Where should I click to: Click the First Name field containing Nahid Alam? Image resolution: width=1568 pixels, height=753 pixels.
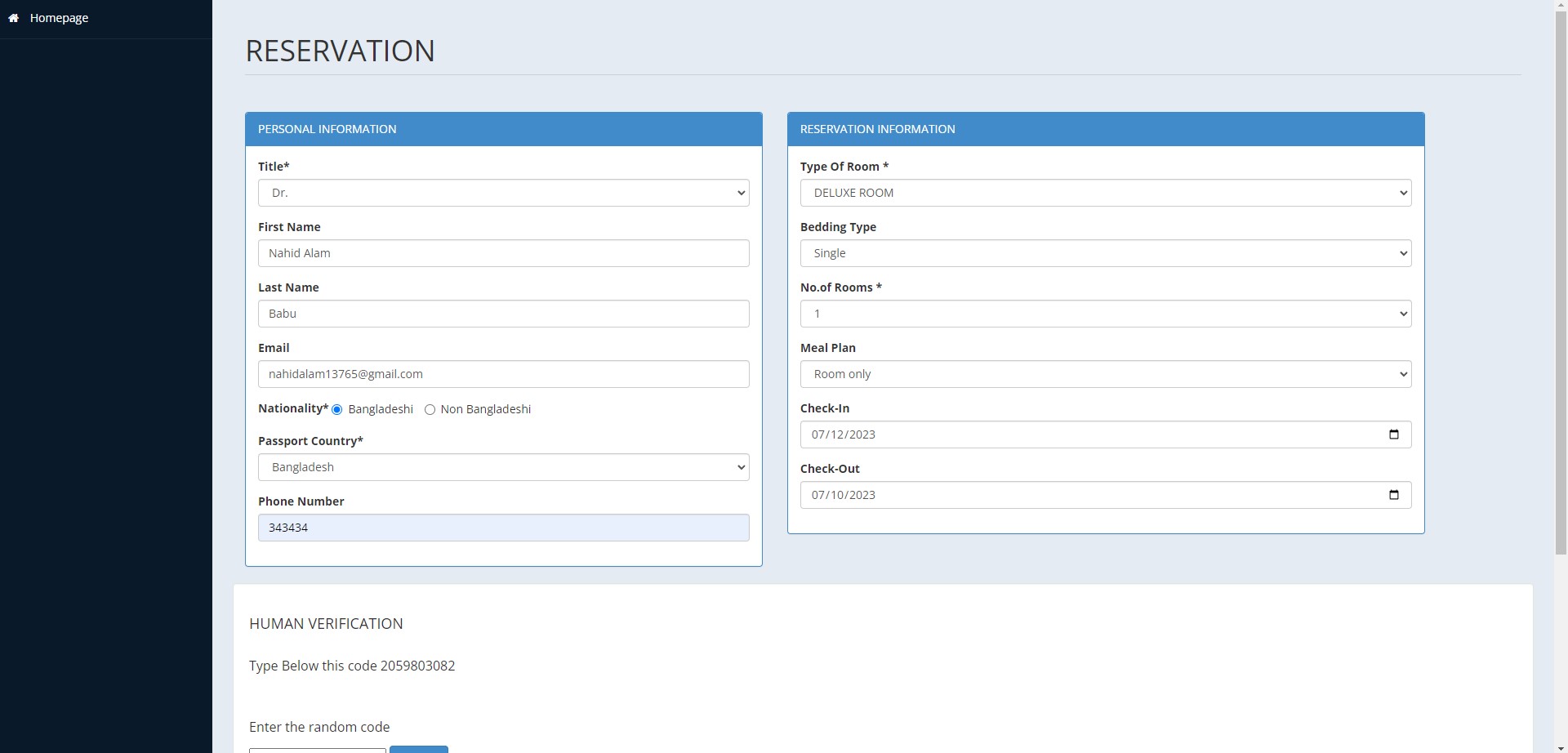pyautogui.click(x=503, y=253)
